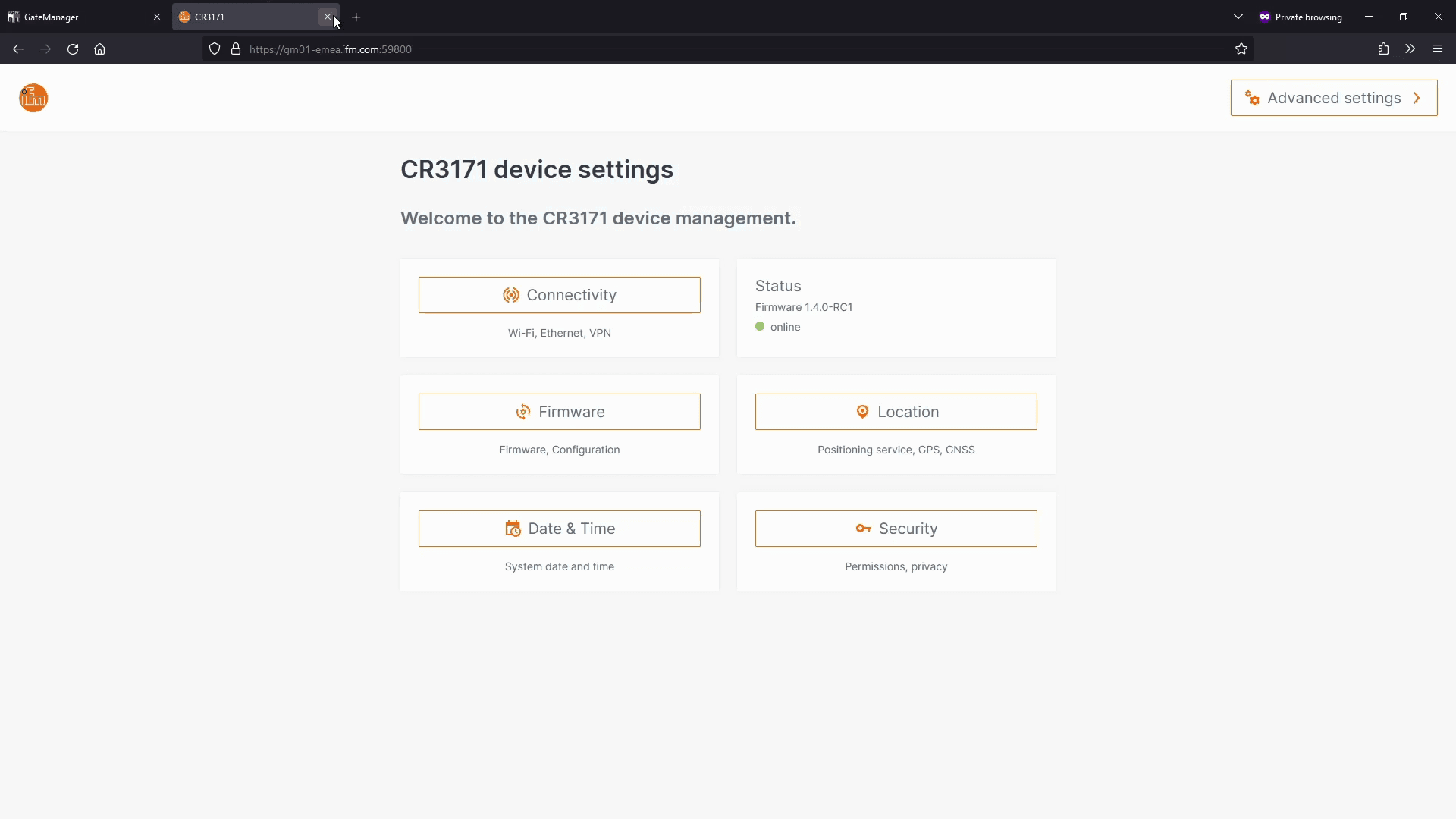Expand more tools overflow chevron
Image resolution: width=1456 pixels, height=819 pixels.
pos(1410,49)
